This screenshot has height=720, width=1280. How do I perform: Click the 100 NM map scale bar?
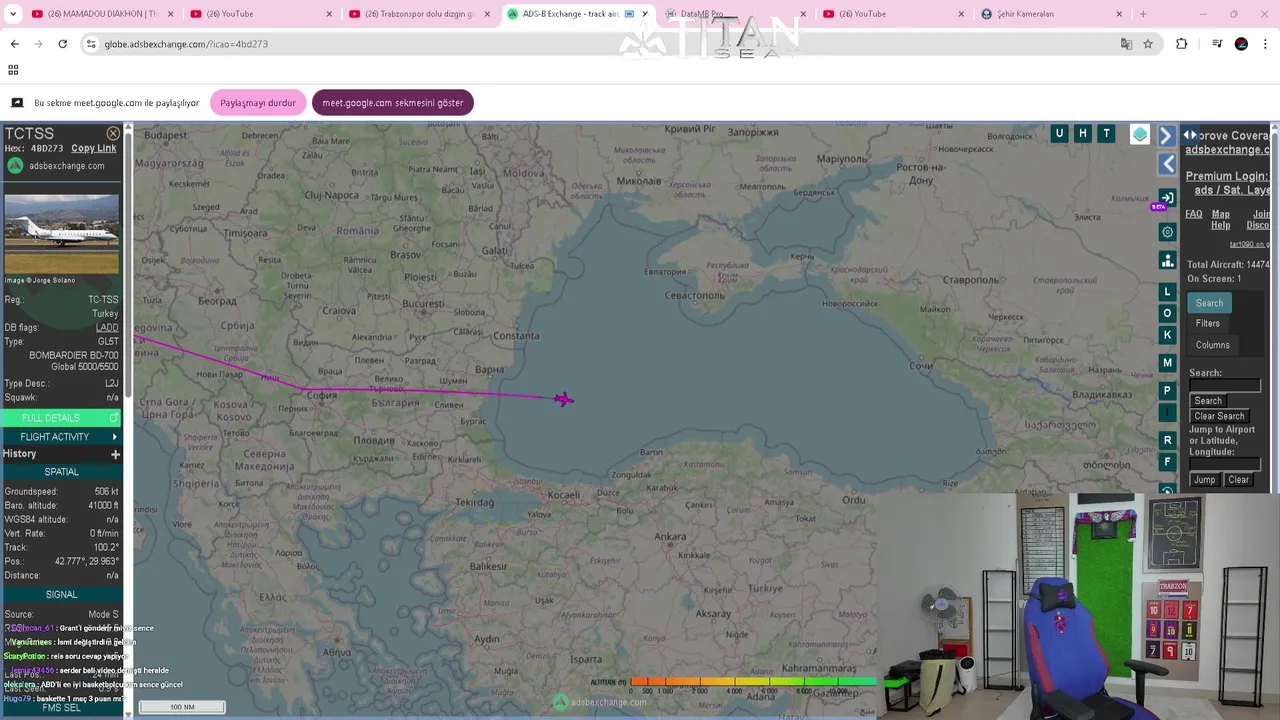point(182,707)
